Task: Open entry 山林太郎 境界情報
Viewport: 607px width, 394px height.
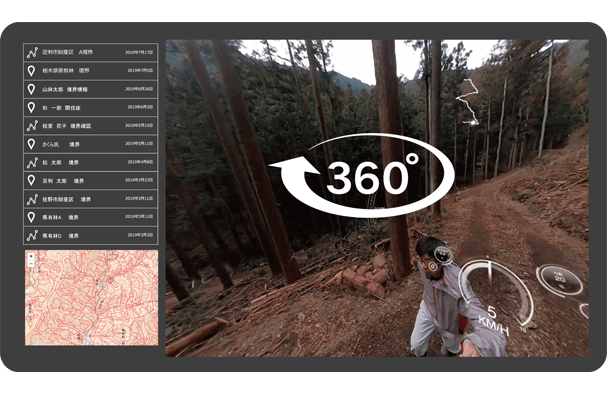Action: coord(91,89)
